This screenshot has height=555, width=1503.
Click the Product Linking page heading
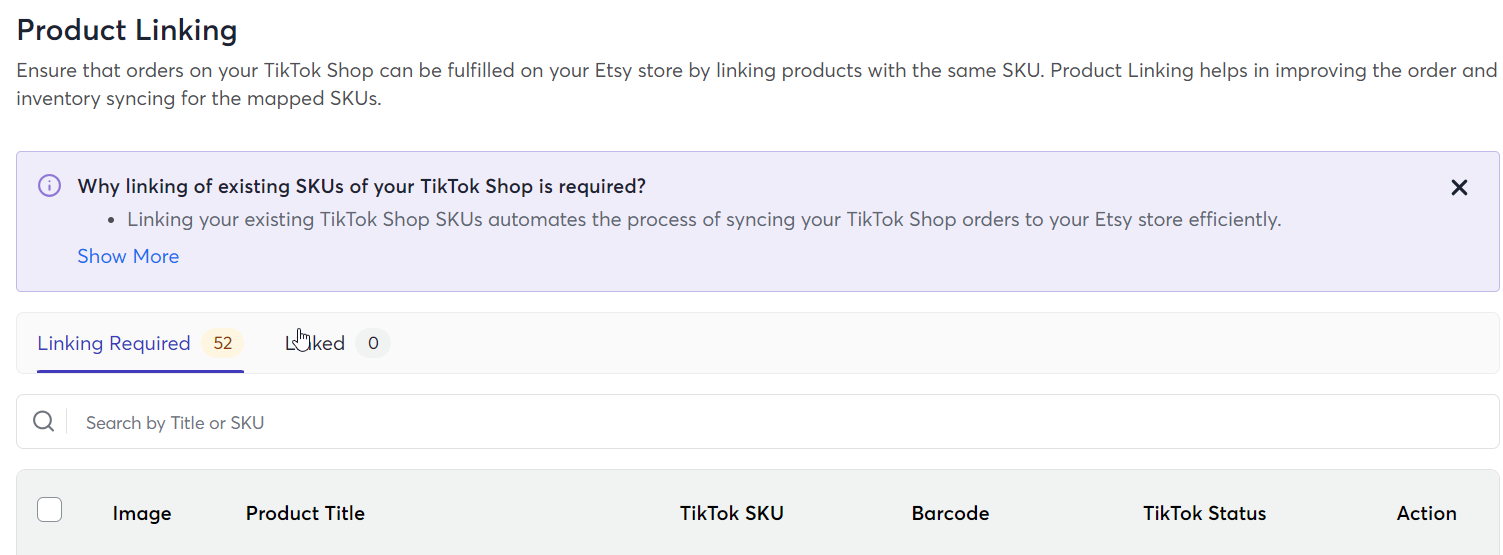(127, 30)
